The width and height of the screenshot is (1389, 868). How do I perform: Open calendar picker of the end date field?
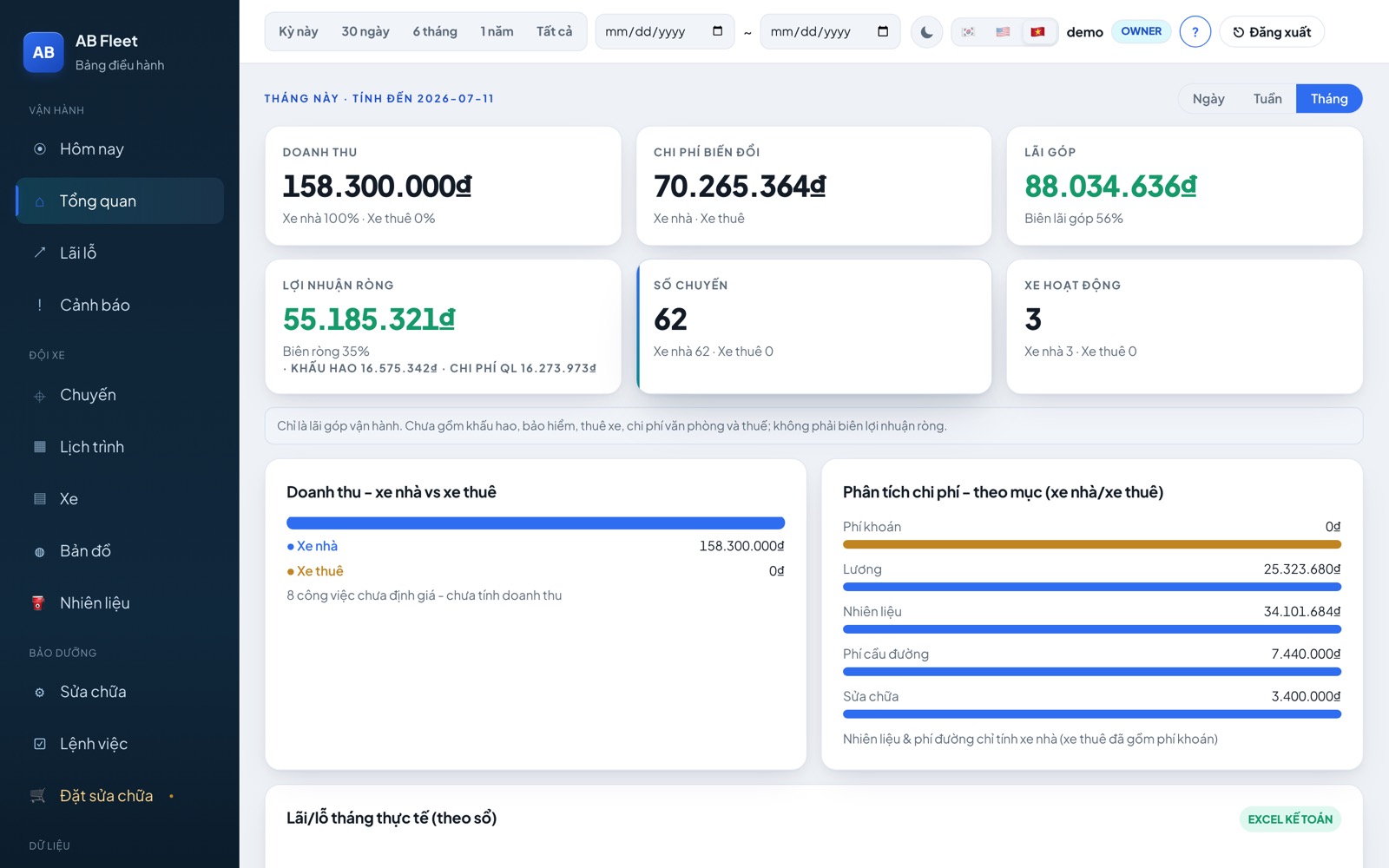[x=883, y=31]
